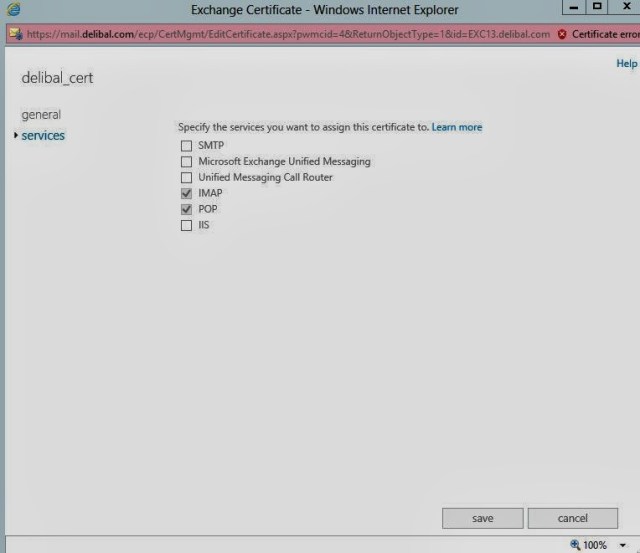Viewport: 640px width, 553px height.
Task: Click the Internet Explorer icon in title bar
Action: coord(13,9)
